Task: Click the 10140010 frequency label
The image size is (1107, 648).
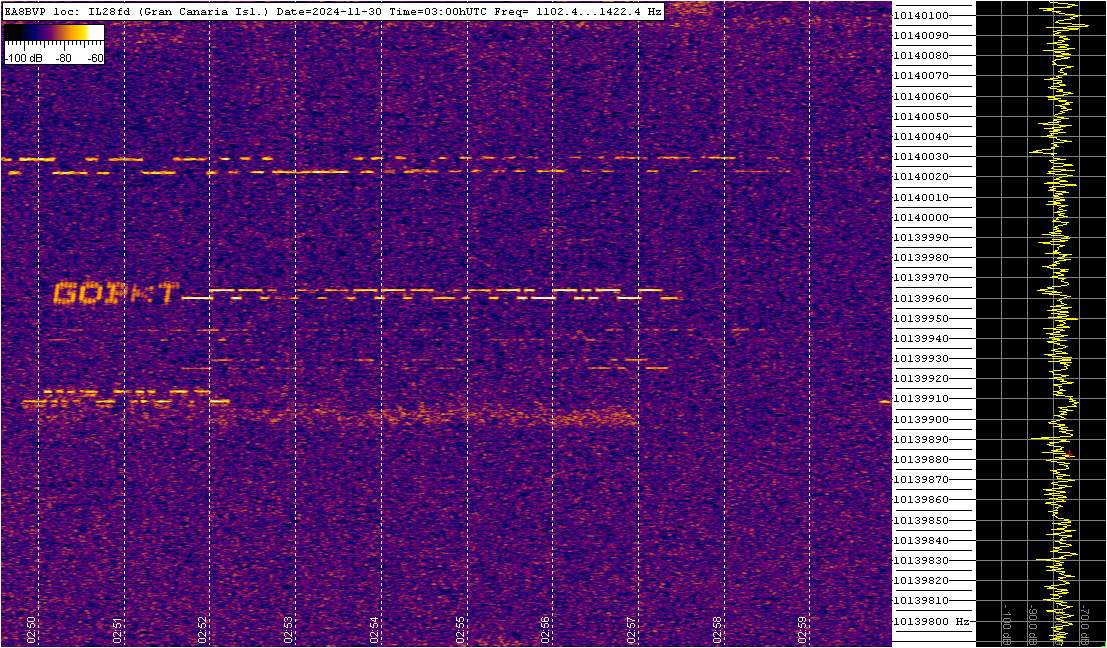Action: coord(921,197)
